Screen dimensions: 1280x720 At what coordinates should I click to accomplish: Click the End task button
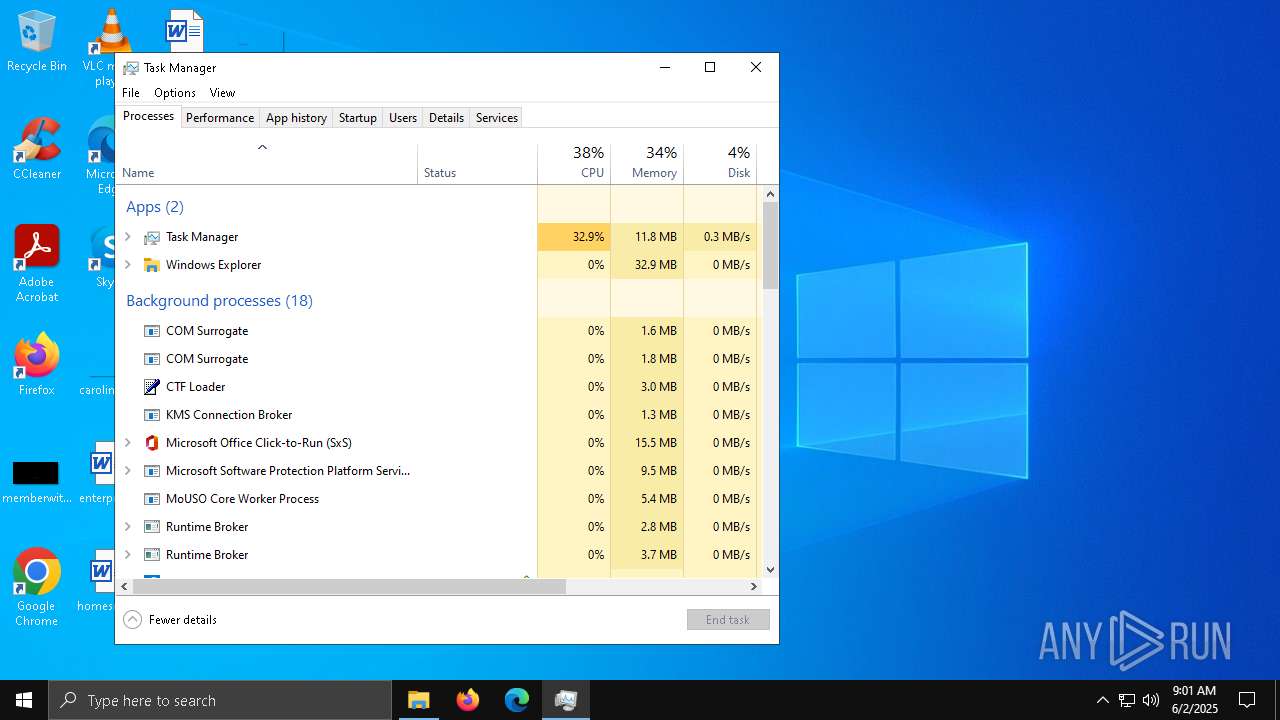(728, 620)
